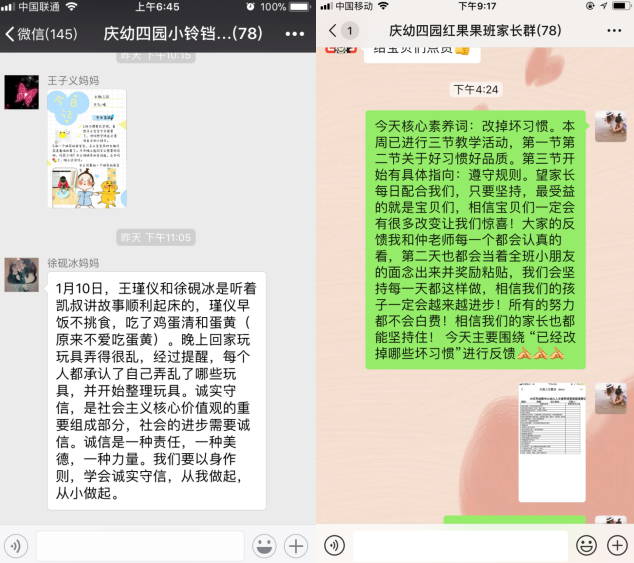634x563 pixels.
Task: Tap 徐砚冰妈妈's profile avatar
Action: coord(22,273)
